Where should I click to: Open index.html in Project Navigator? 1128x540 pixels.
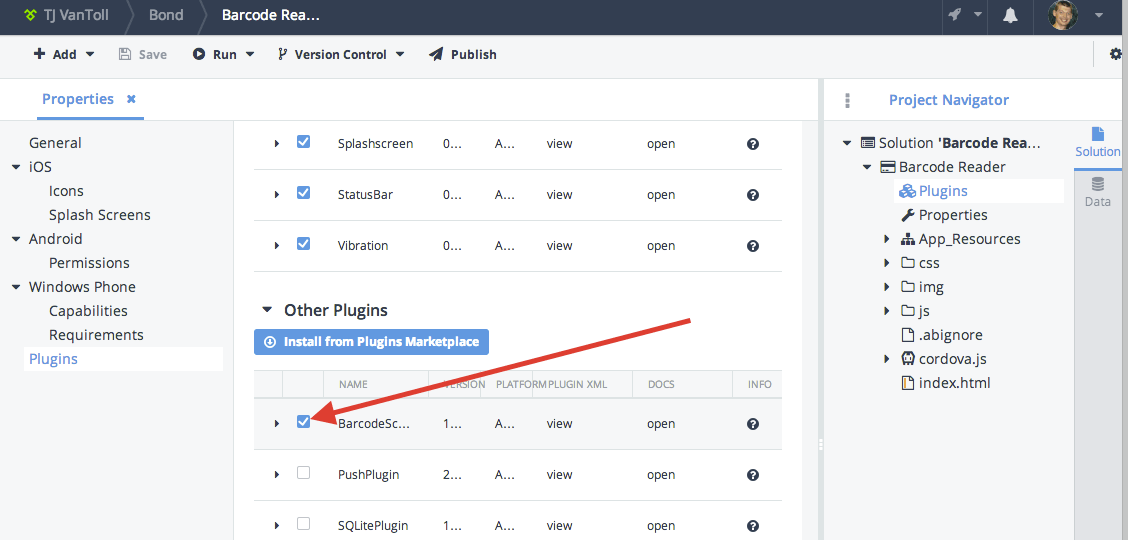[x=953, y=383]
